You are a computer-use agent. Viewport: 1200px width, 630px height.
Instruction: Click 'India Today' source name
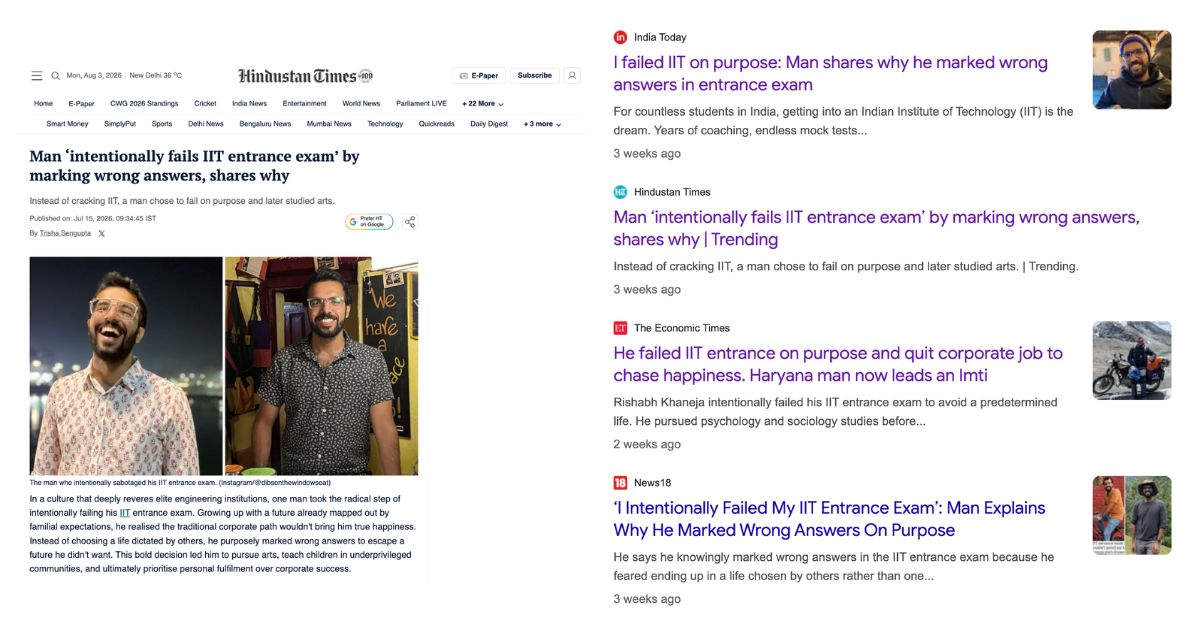pyautogui.click(x=660, y=37)
